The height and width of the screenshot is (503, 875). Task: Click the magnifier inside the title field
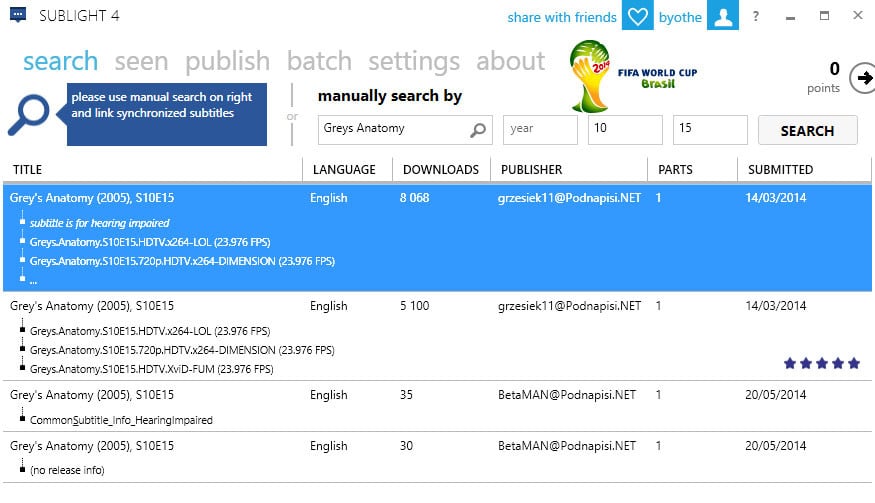(x=478, y=130)
